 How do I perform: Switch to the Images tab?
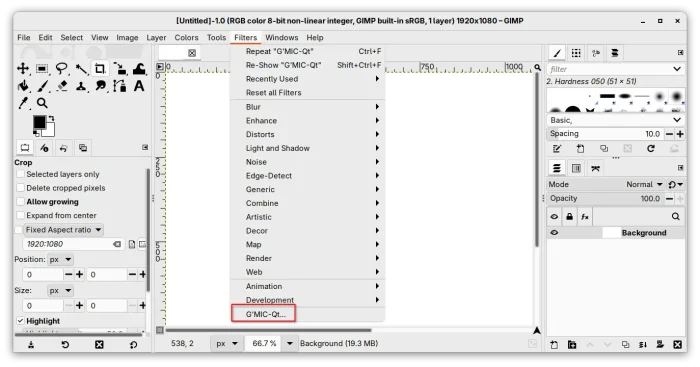point(83,148)
